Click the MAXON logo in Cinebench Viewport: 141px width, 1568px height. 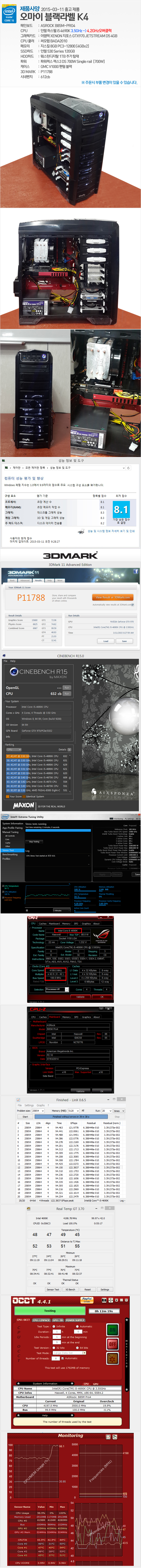(x=24, y=805)
